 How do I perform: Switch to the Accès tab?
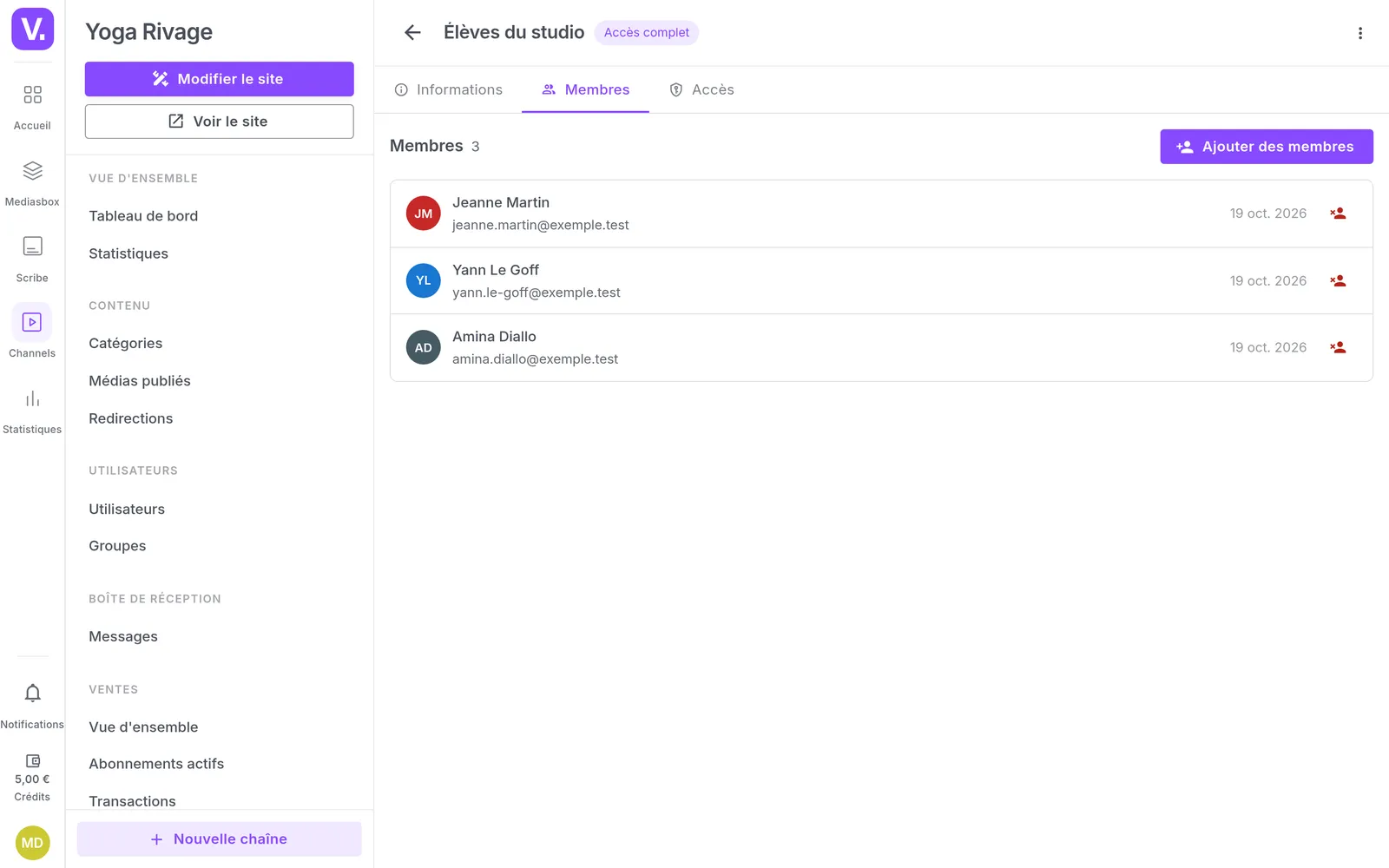coord(701,89)
